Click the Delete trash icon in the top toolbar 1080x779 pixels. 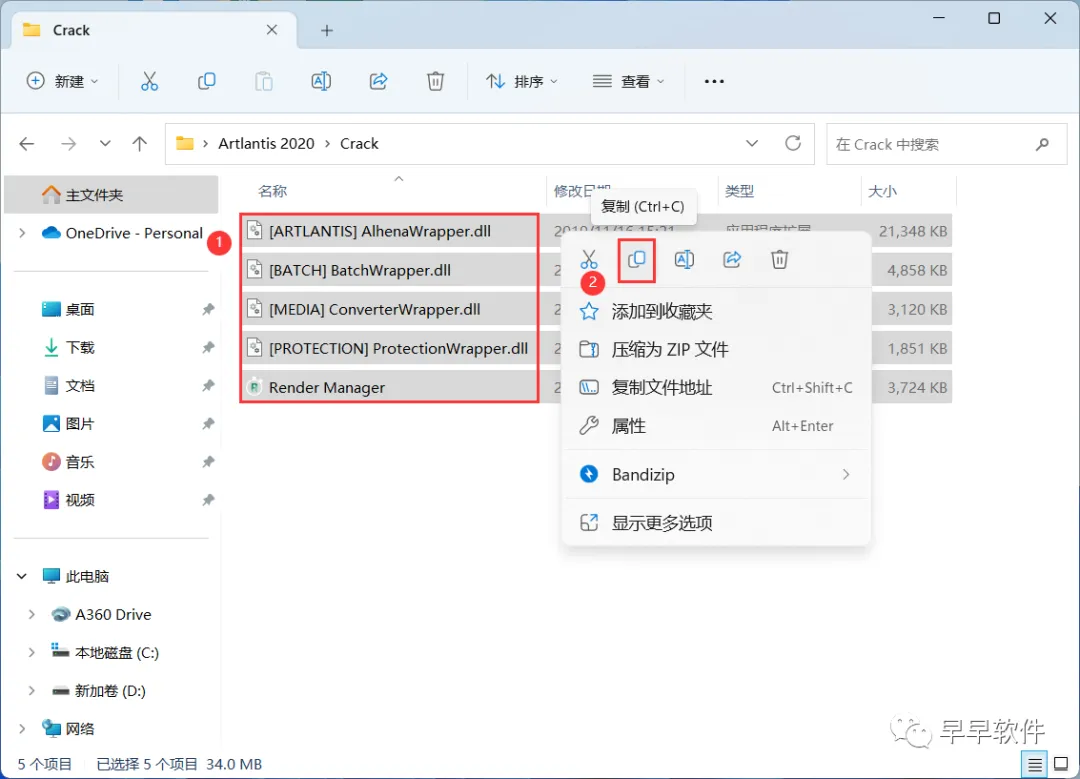pyautogui.click(x=435, y=81)
